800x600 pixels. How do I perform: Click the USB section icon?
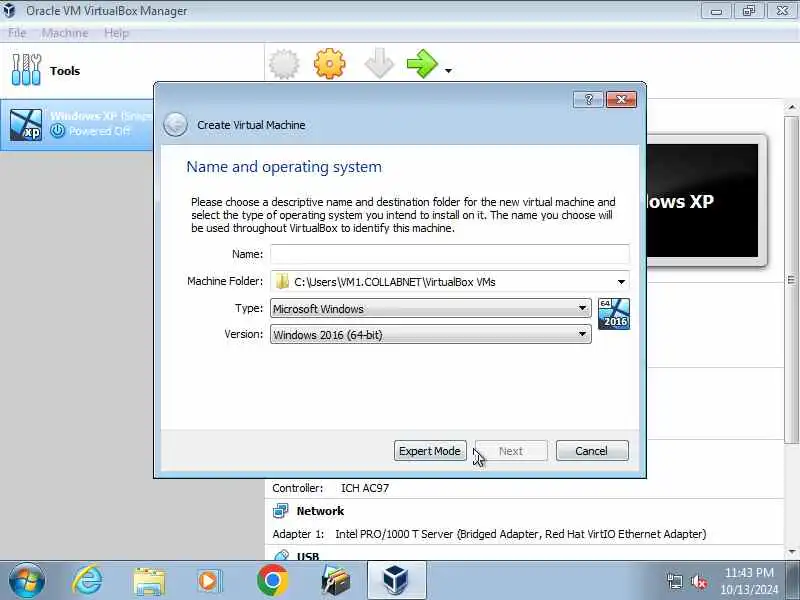(281, 556)
